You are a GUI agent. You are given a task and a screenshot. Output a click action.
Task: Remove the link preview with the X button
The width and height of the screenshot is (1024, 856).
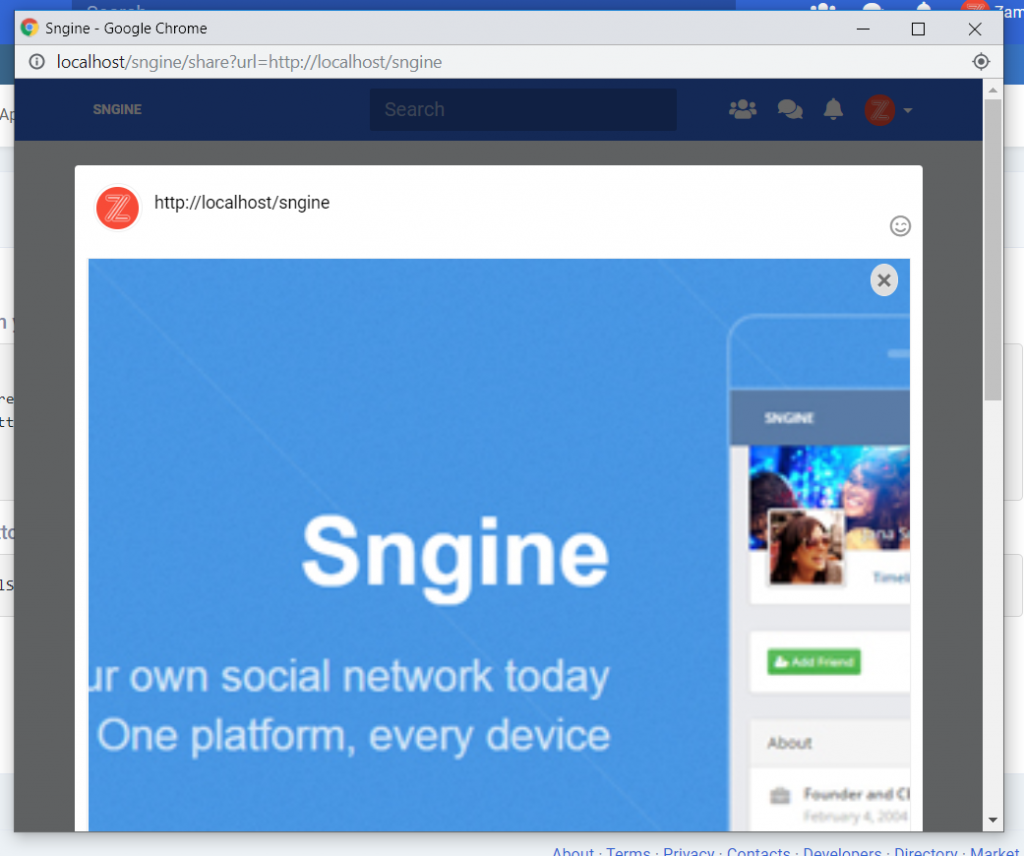884,280
